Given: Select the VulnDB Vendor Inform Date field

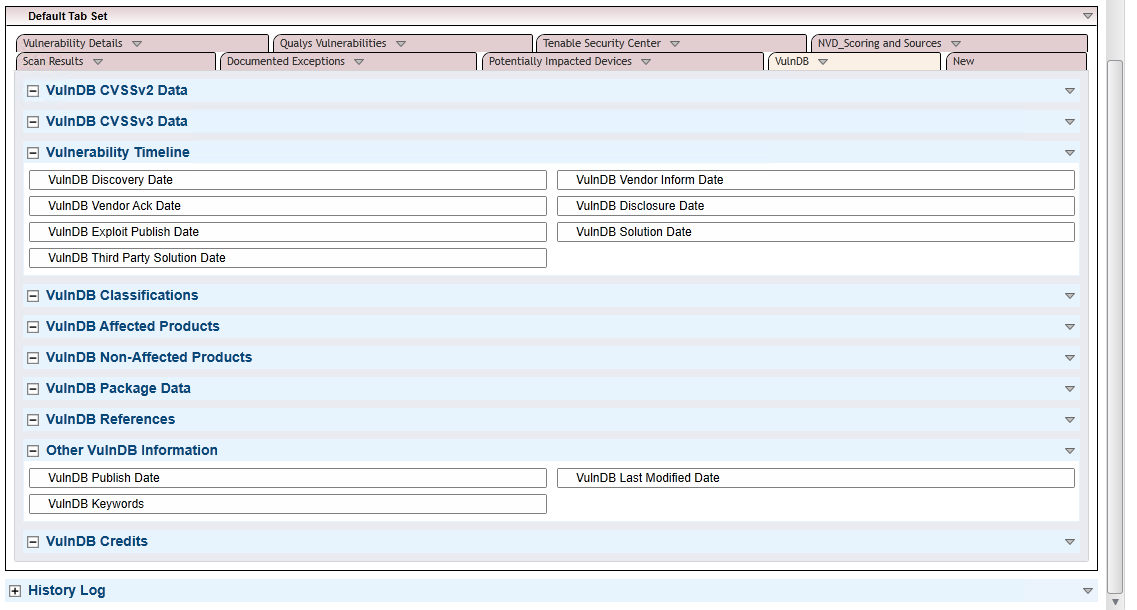Looking at the screenshot, I should pos(816,180).
